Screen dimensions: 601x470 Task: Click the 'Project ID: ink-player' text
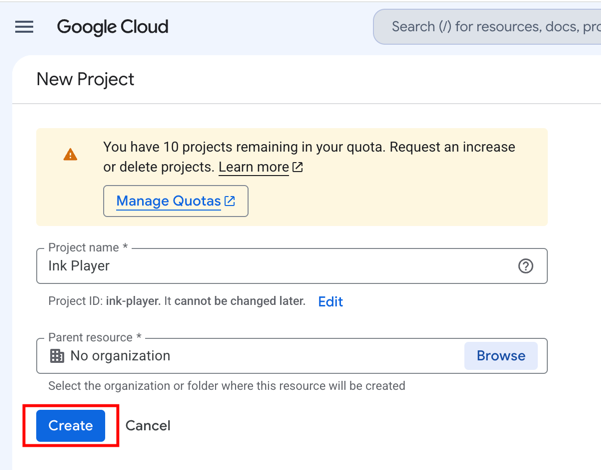[x=103, y=301]
